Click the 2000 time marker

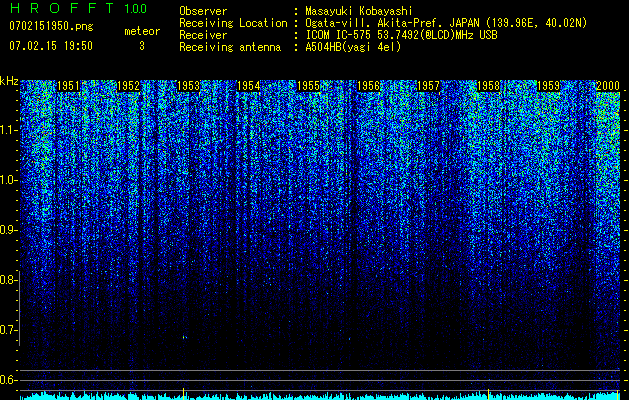point(608,86)
